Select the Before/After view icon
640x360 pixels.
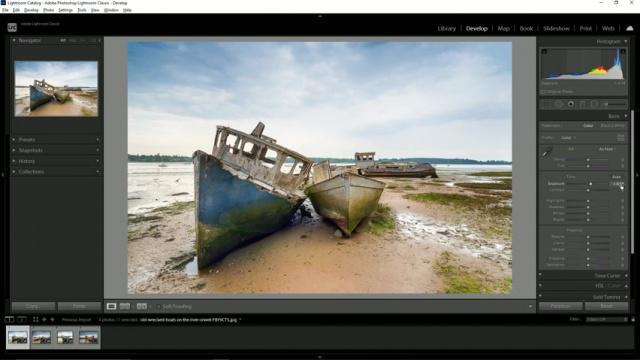click(142, 306)
